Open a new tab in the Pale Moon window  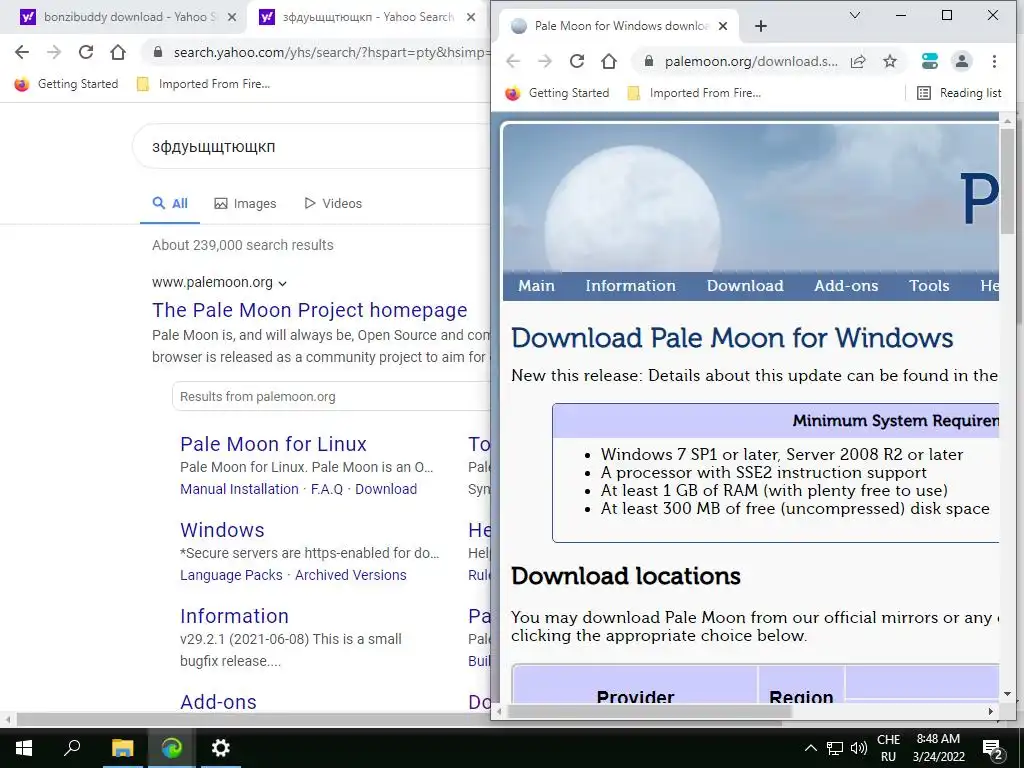point(761,26)
